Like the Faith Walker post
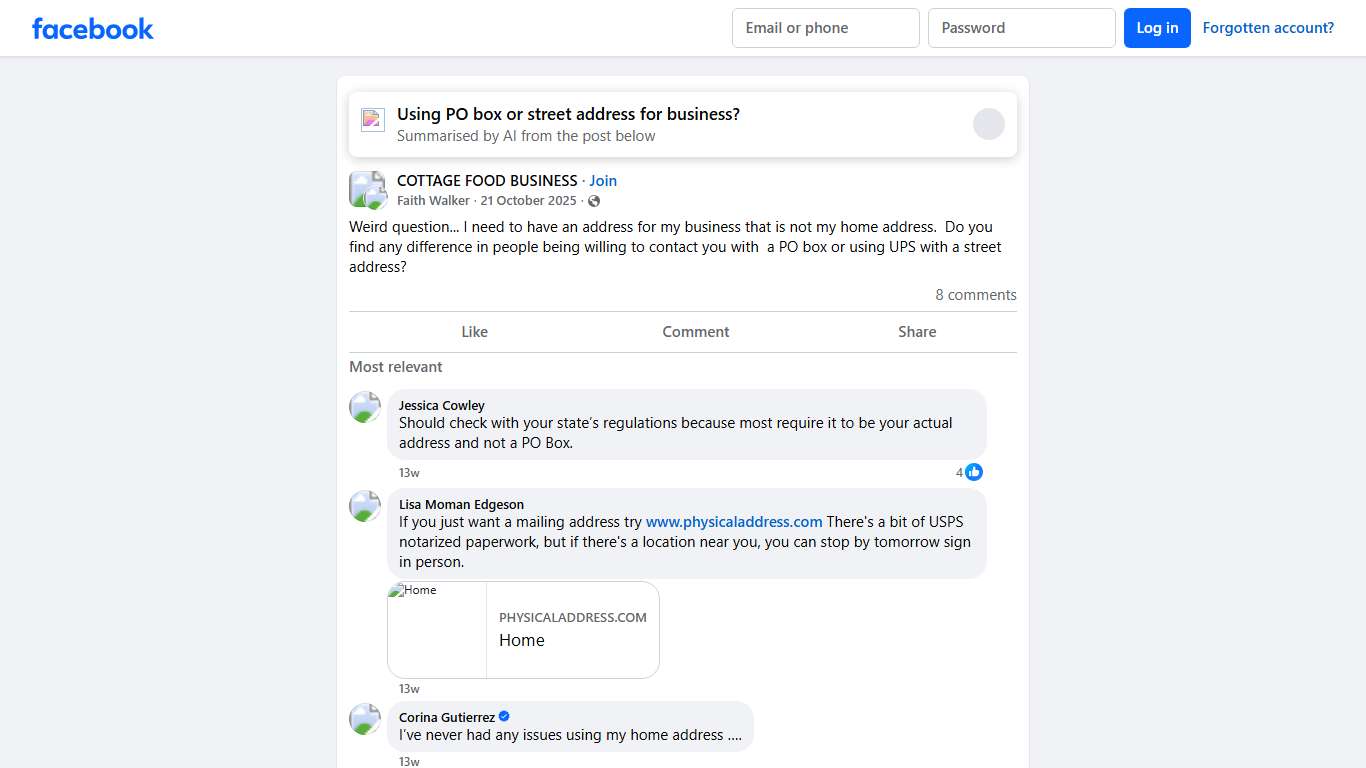The height and width of the screenshot is (768, 1366). pyautogui.click(x=474, y=332)
